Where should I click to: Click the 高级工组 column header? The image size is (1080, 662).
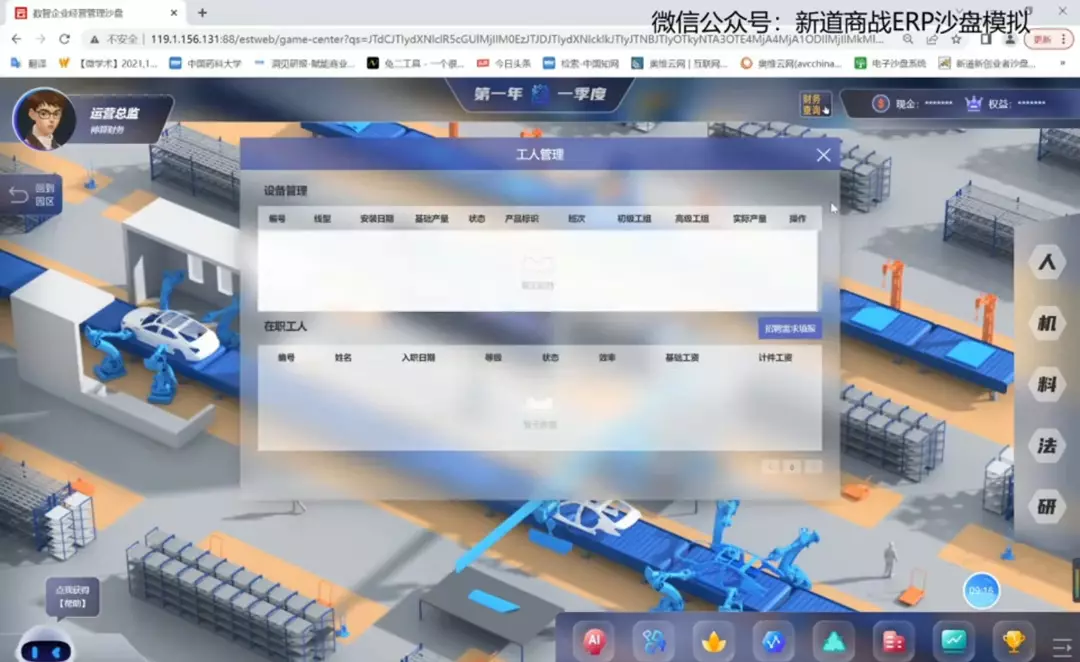point(692,218)
